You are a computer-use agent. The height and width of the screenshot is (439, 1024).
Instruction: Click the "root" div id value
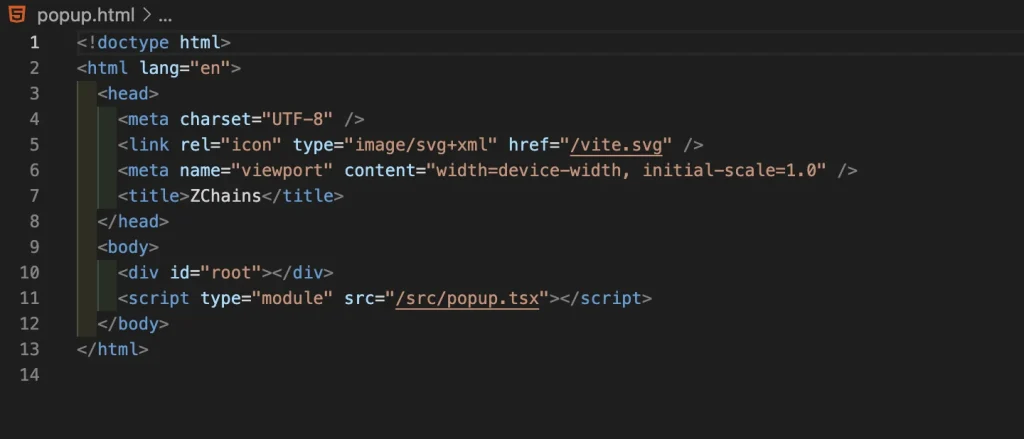click(x=232, y=273)
